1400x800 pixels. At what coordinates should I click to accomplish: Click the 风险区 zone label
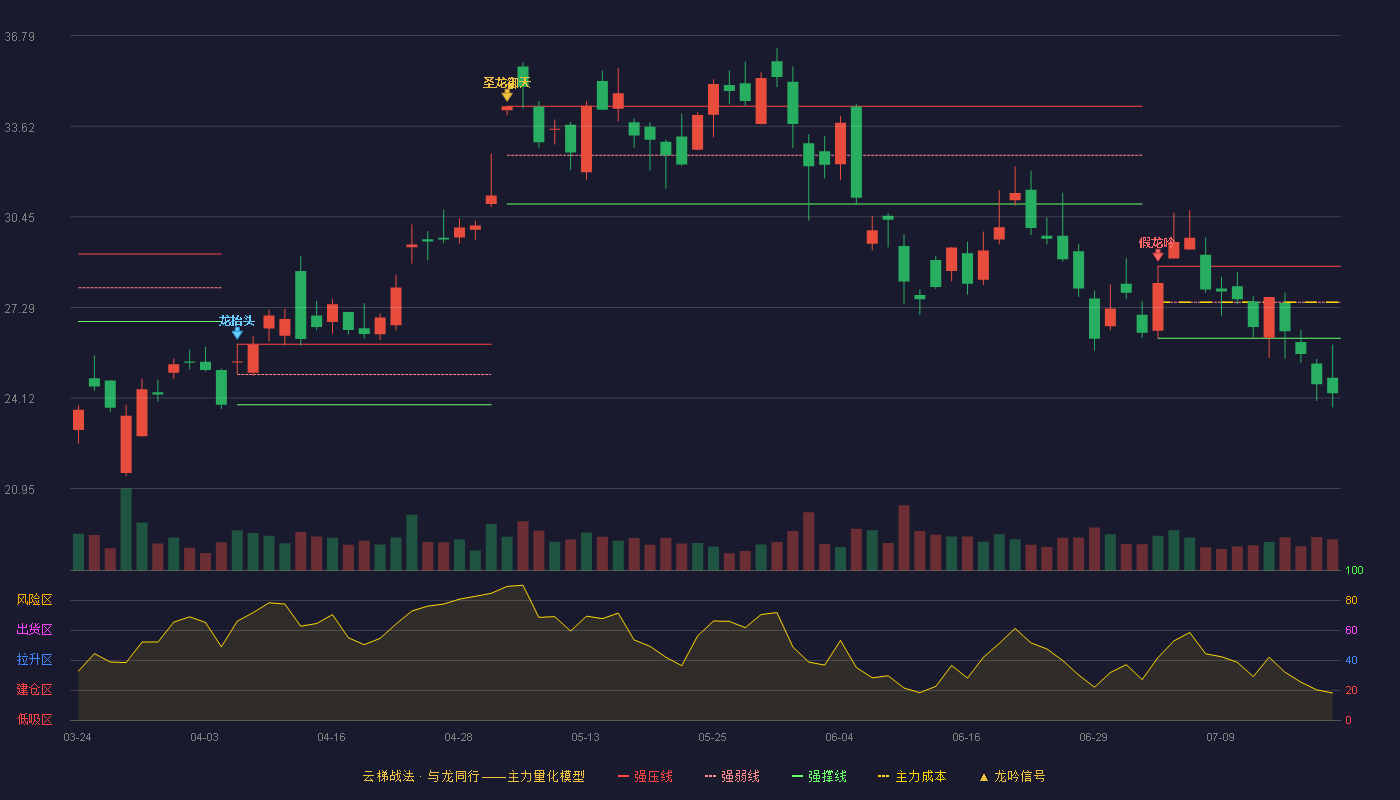coord(35,600)
